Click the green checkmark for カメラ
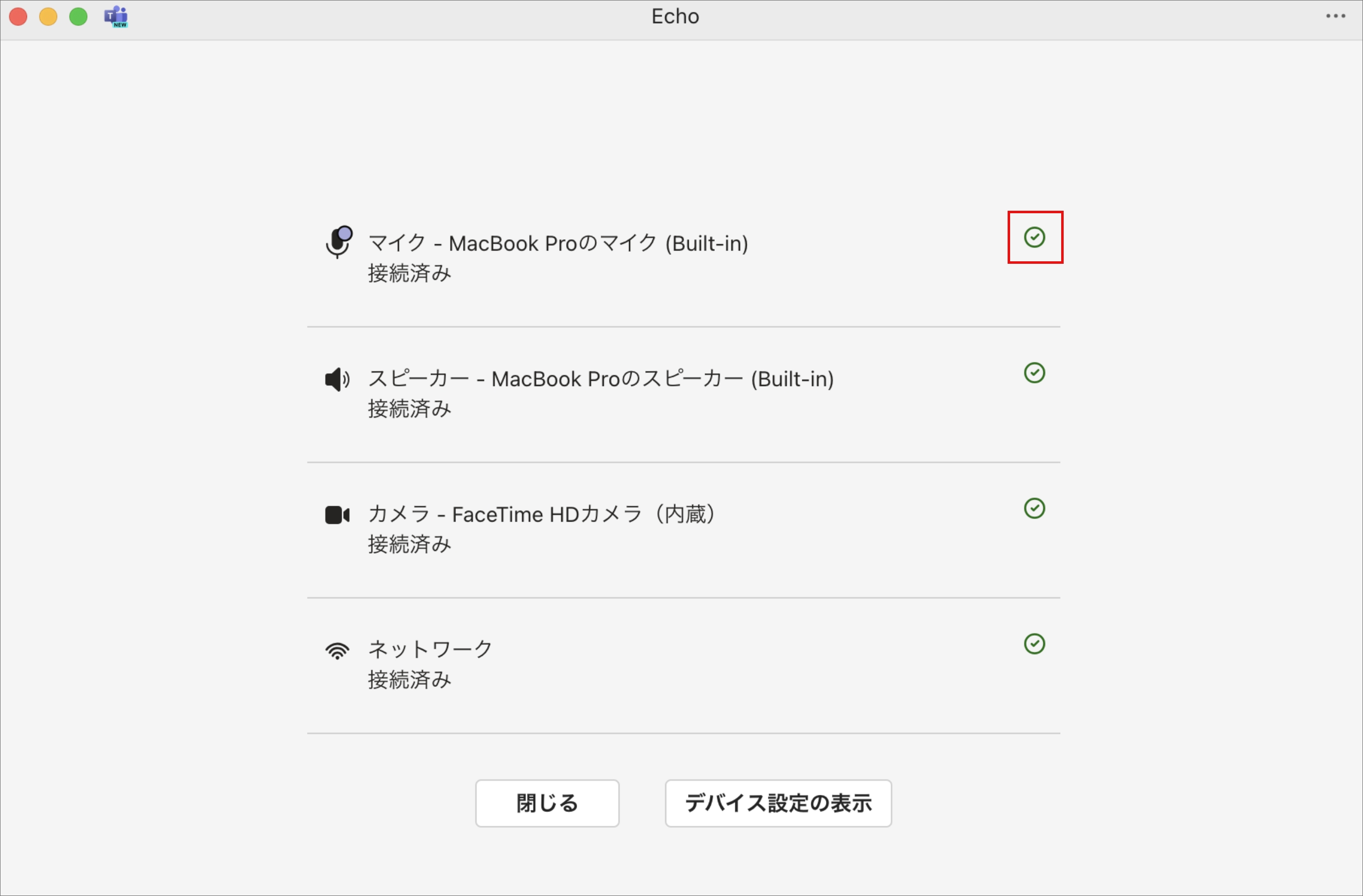Screen dimensions: 1363x896 click(x=1034, y=509)
